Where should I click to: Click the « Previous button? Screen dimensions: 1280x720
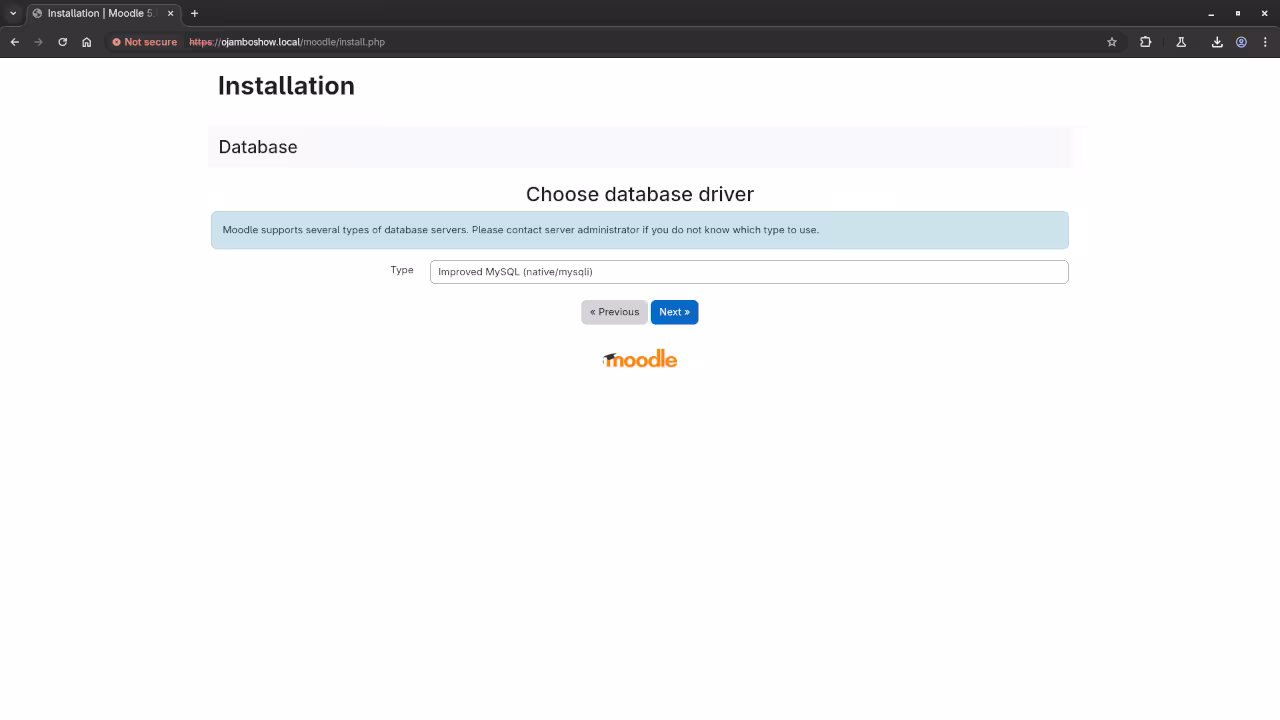click(x=614, y=312)
